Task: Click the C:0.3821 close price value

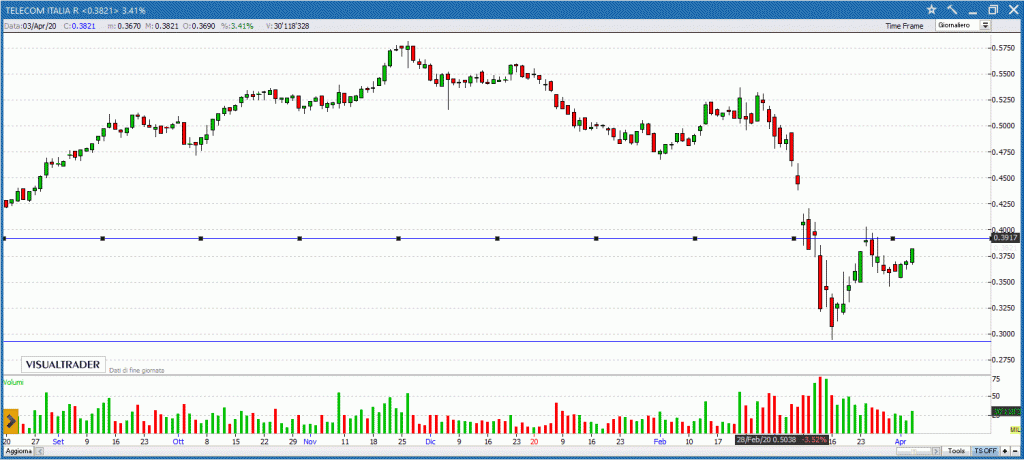Action: coord(80,26)
